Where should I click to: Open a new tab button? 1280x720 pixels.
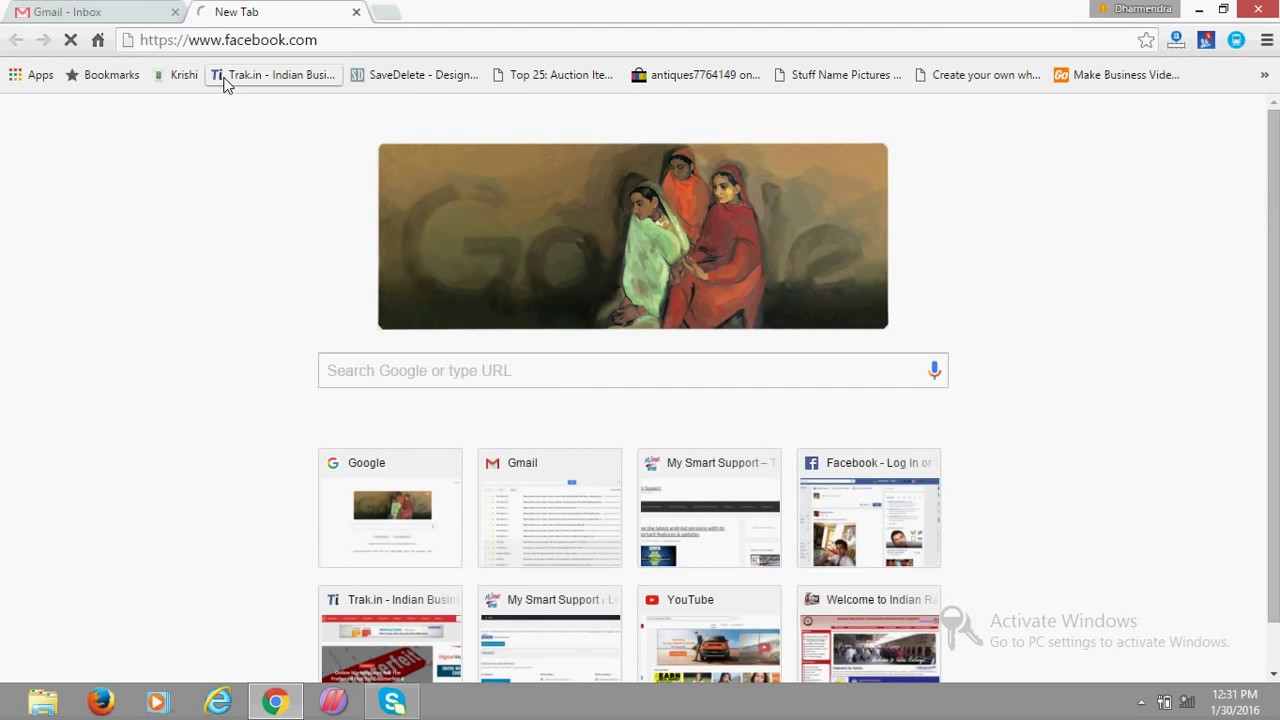point(386,12)
